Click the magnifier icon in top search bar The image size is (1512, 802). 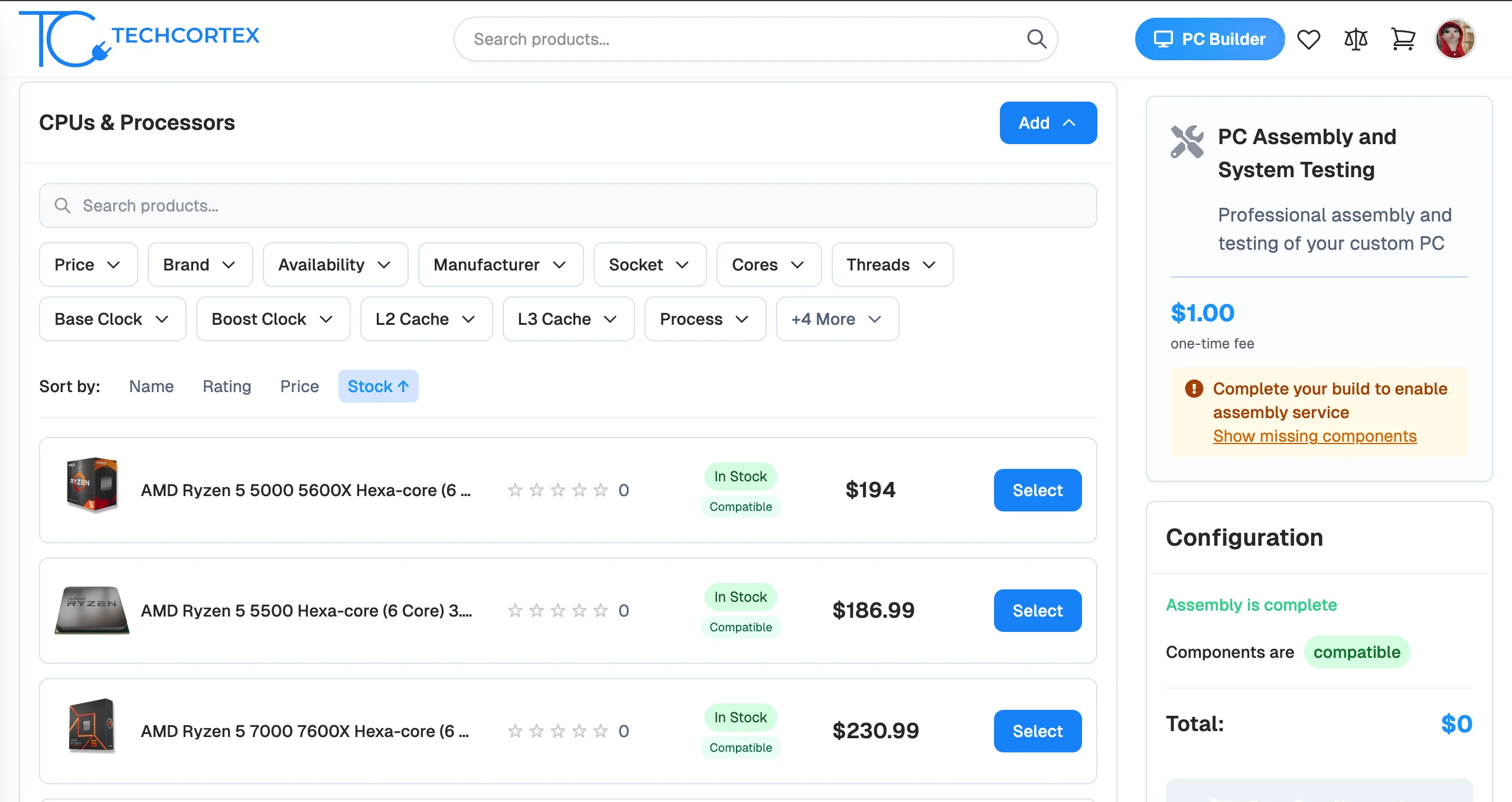(x=1037, y=39)
